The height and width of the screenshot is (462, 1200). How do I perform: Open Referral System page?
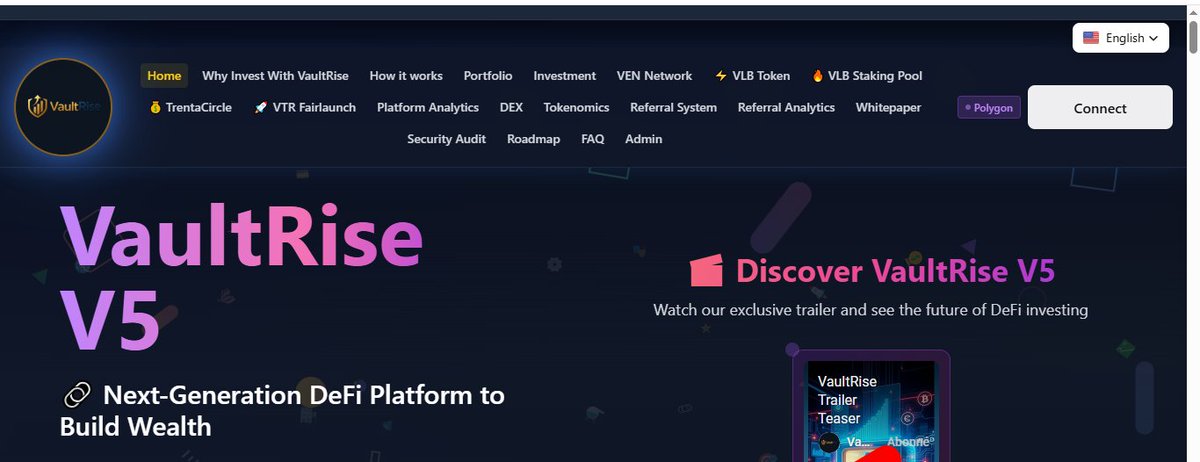tap(673, 107)
